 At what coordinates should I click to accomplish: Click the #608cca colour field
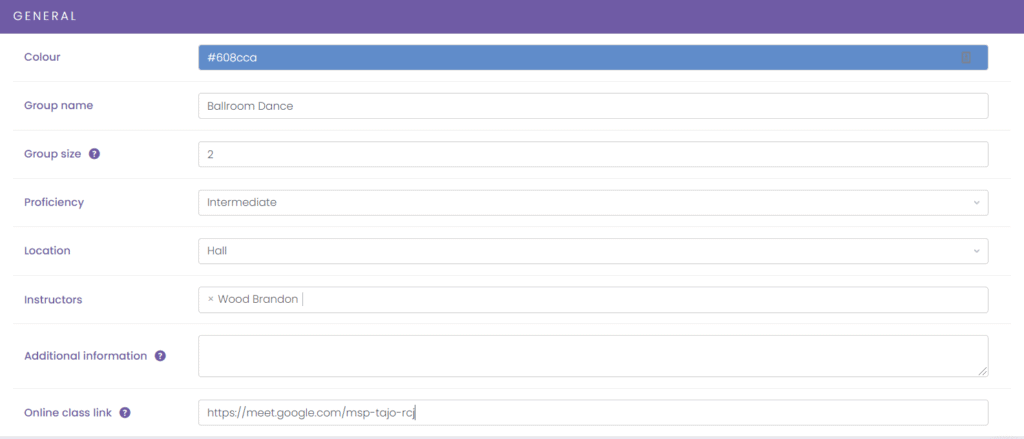point(593,57)
